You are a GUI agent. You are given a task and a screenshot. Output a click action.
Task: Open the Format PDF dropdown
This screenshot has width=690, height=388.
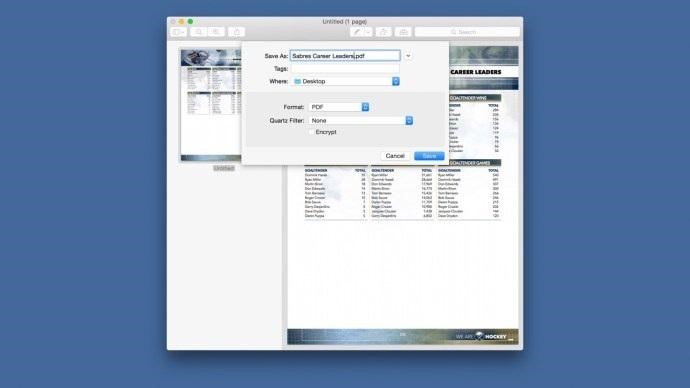coord(339,107)
